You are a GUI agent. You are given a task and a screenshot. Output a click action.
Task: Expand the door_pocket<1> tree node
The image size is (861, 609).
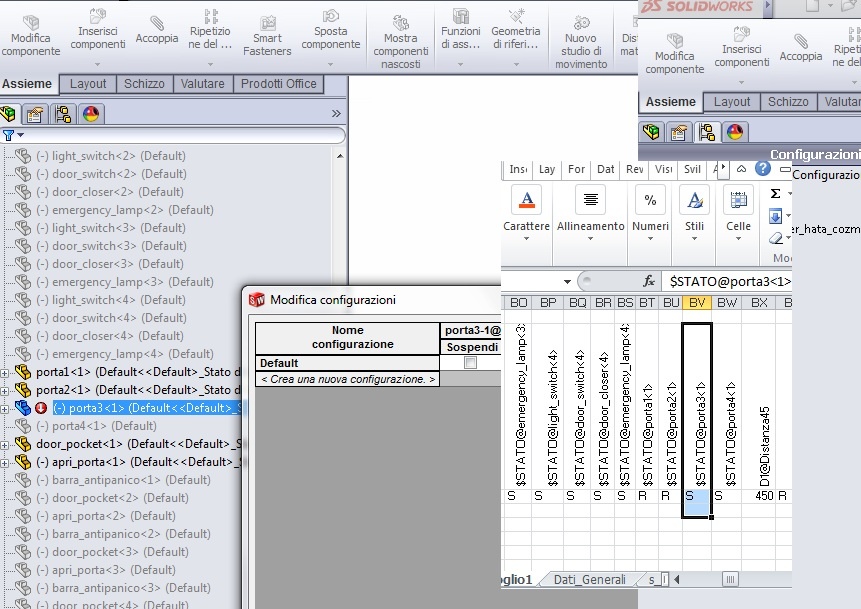pyautogui.click(x=4, y=445)
